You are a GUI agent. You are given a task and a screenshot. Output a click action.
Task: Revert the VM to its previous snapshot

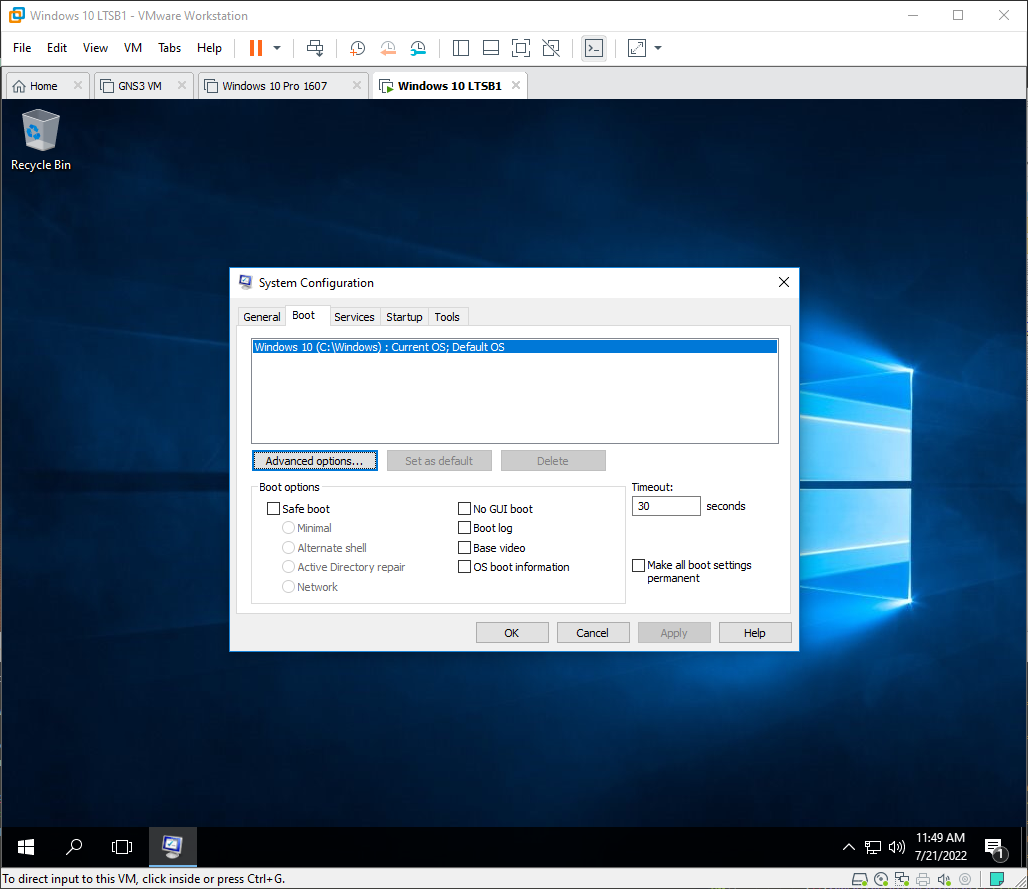388,48
